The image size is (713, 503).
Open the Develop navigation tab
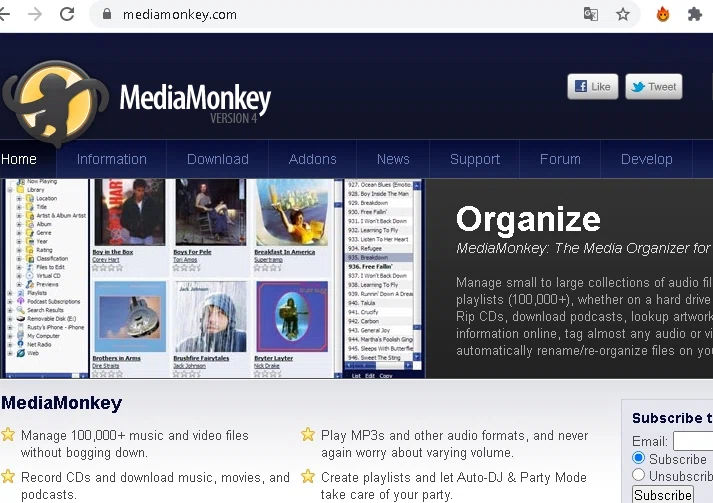point(646,159)
